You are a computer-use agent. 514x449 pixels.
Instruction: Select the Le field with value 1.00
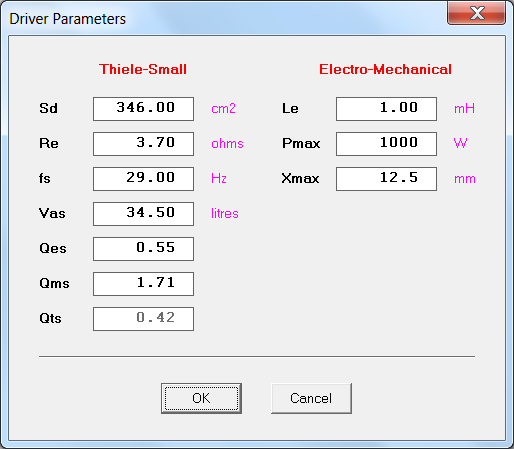pos(386,109)
